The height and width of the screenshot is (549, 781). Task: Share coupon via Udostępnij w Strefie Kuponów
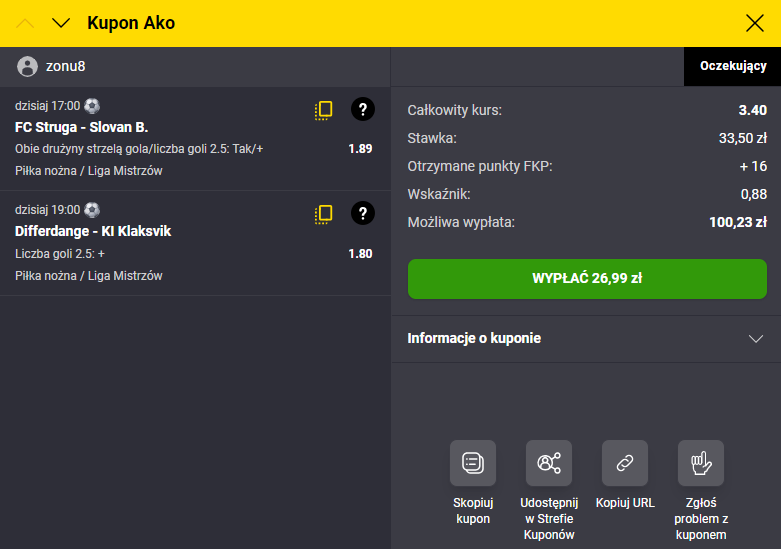coord(549,463)
